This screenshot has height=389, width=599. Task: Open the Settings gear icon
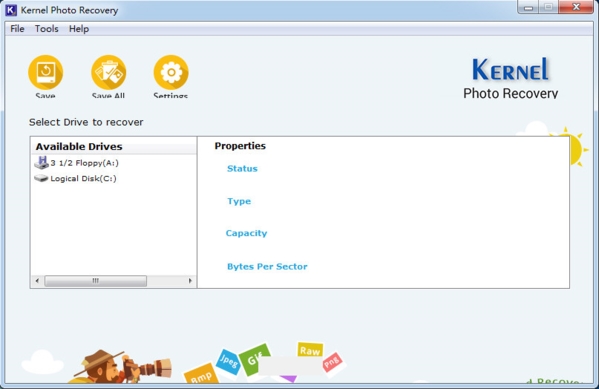171,73
